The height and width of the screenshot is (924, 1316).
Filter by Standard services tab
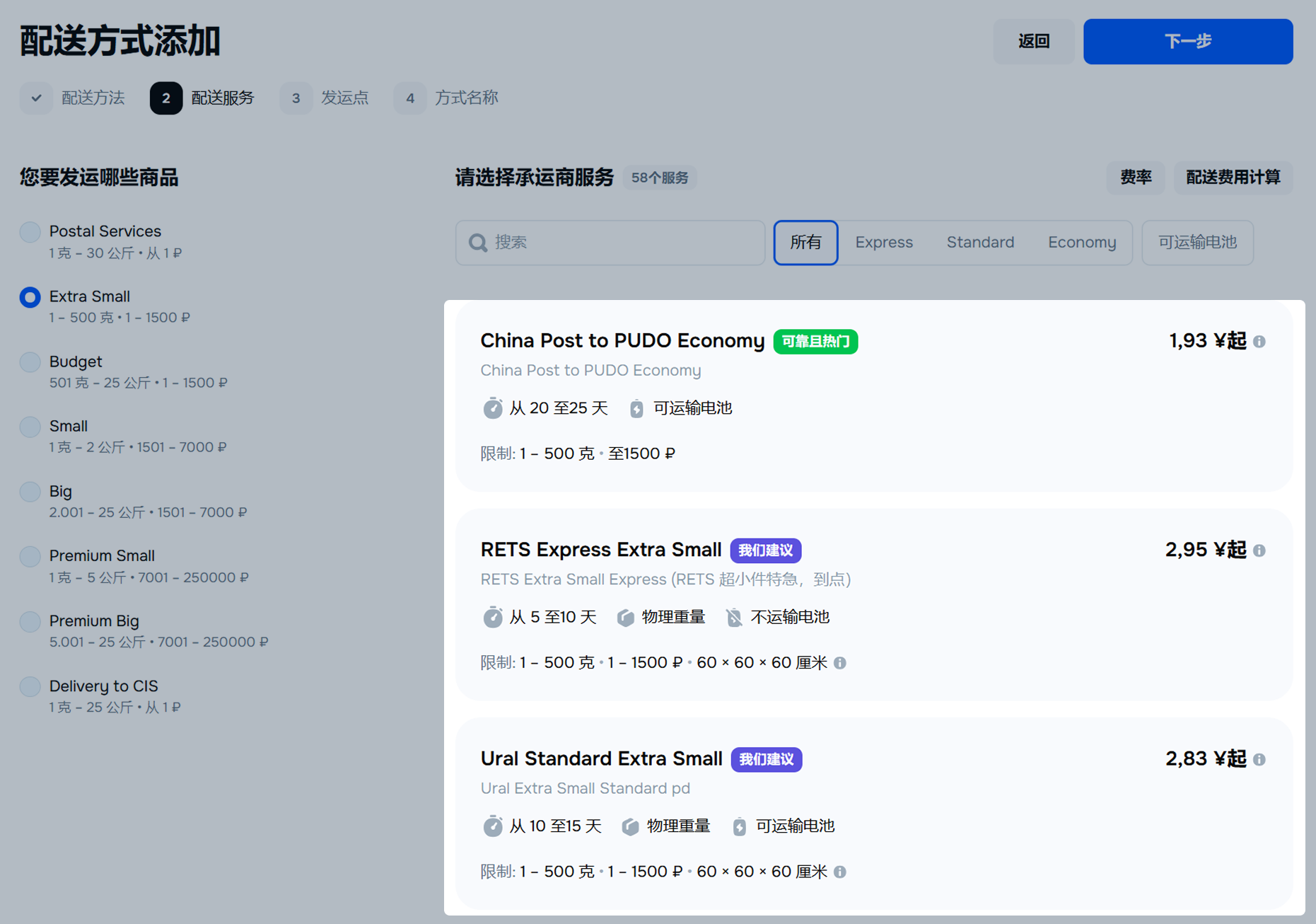click(x=980, y=243)
